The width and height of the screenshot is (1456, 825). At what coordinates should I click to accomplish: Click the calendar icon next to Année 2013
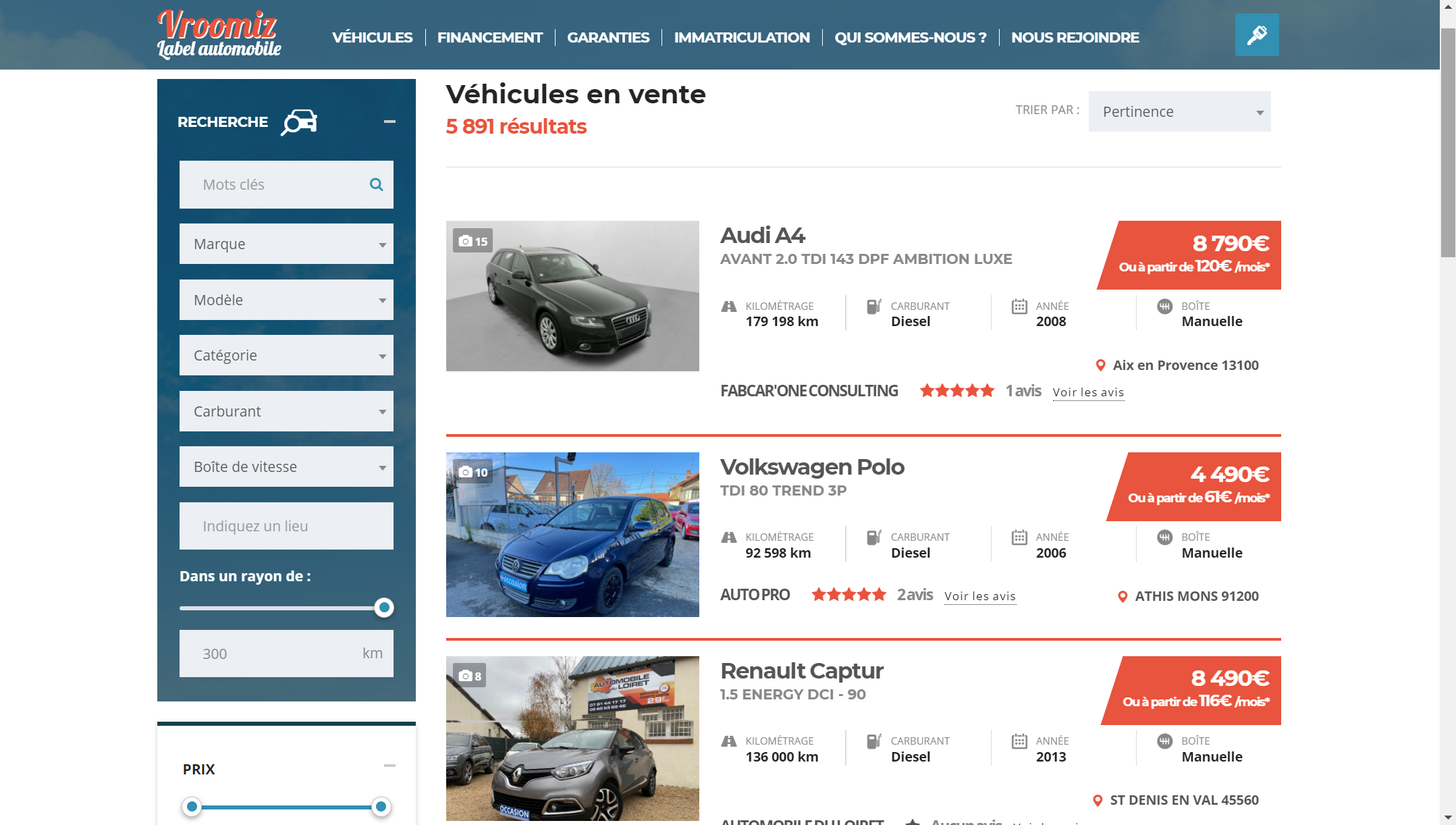[x=1020, y=741]
